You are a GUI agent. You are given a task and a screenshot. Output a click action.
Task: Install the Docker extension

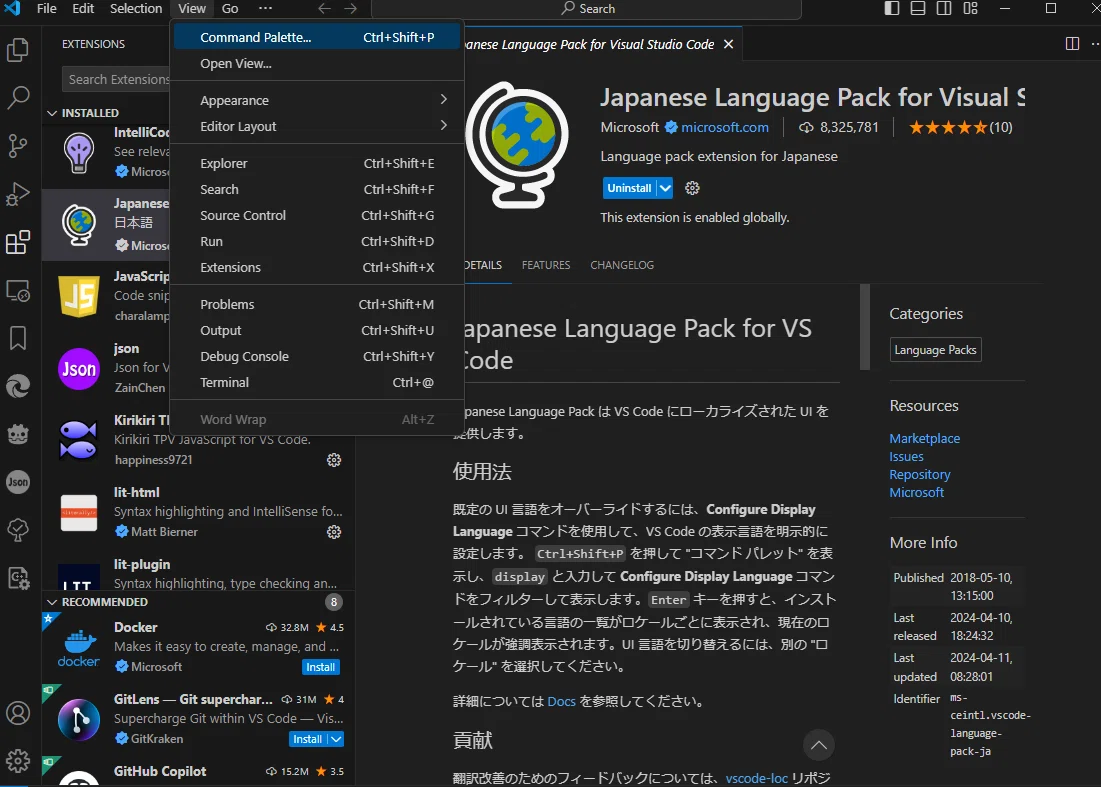(x=321, y=667)
